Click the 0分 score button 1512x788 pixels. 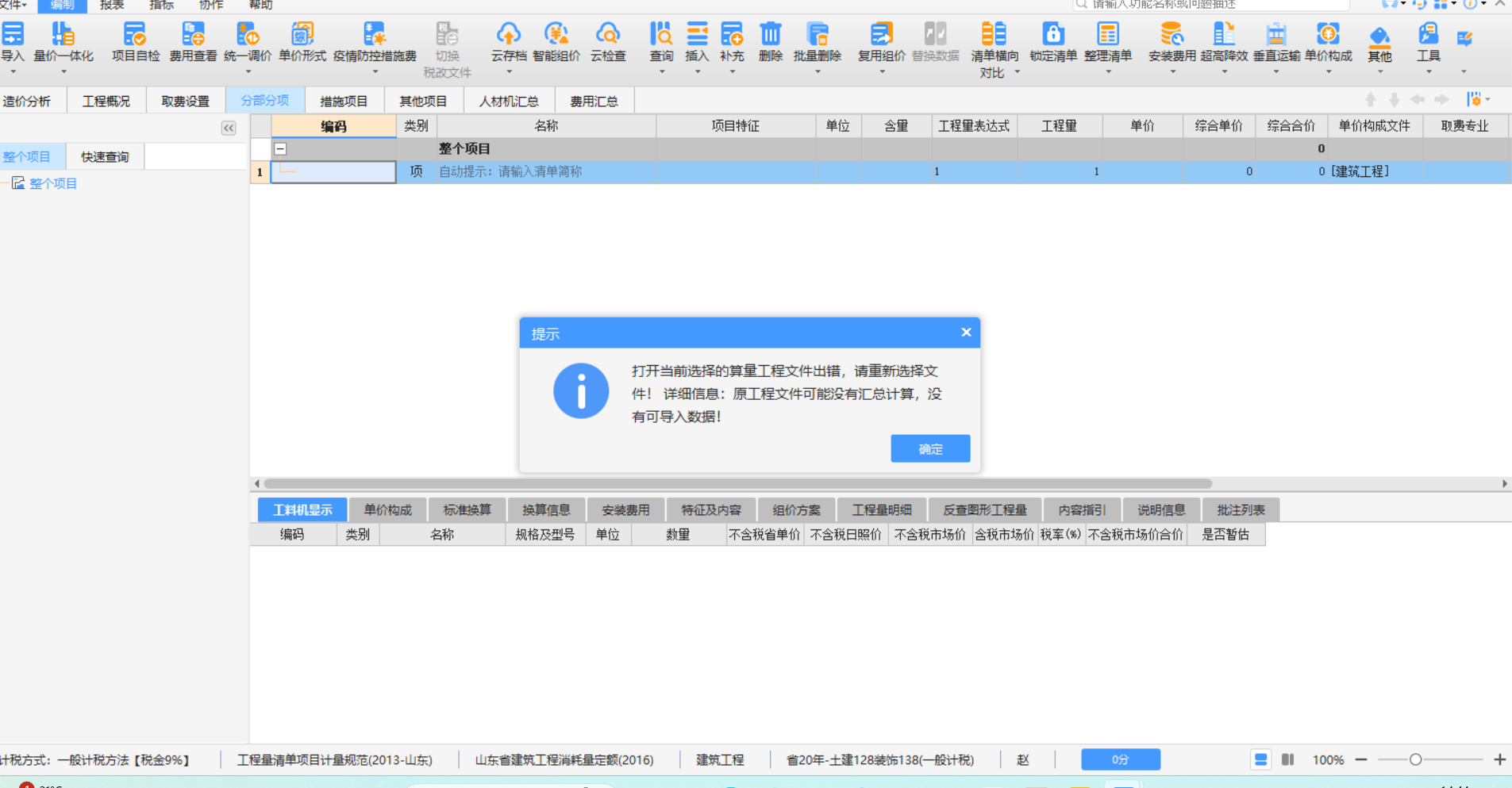1121,759
